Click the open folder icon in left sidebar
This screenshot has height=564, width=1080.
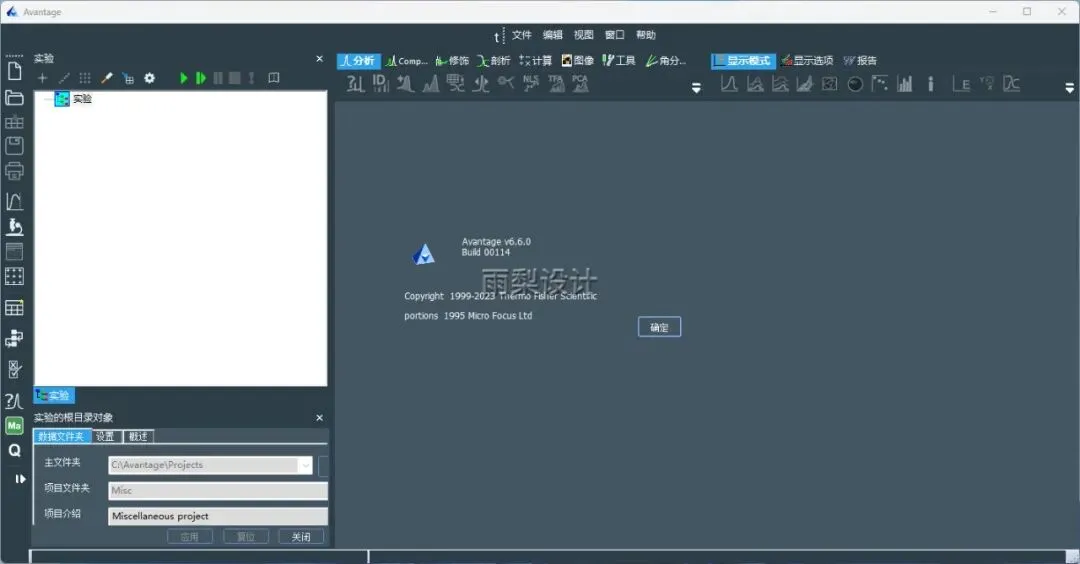(x=14, y=98)
